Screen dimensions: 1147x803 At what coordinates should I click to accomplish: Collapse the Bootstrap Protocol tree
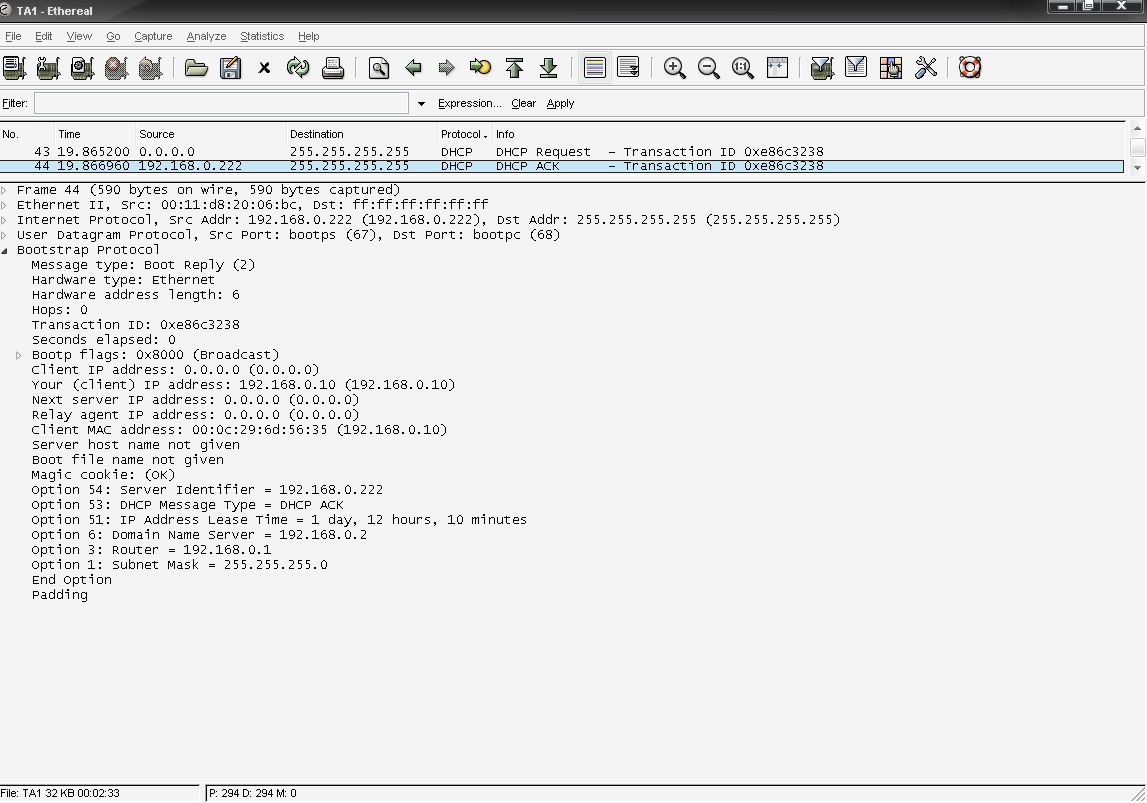coord(6,250)
